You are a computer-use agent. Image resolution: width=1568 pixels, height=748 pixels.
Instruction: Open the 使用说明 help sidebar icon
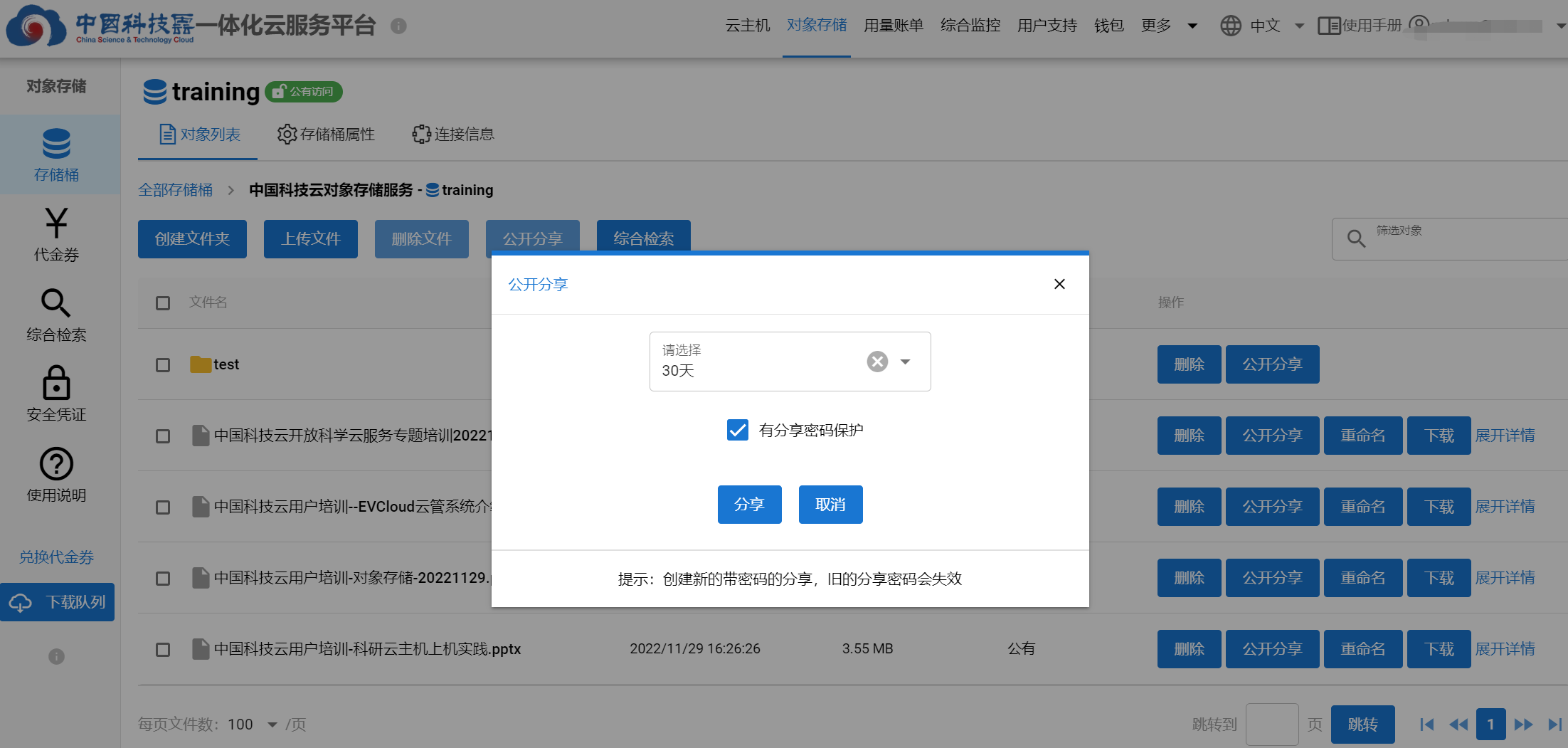pos(56,464)
